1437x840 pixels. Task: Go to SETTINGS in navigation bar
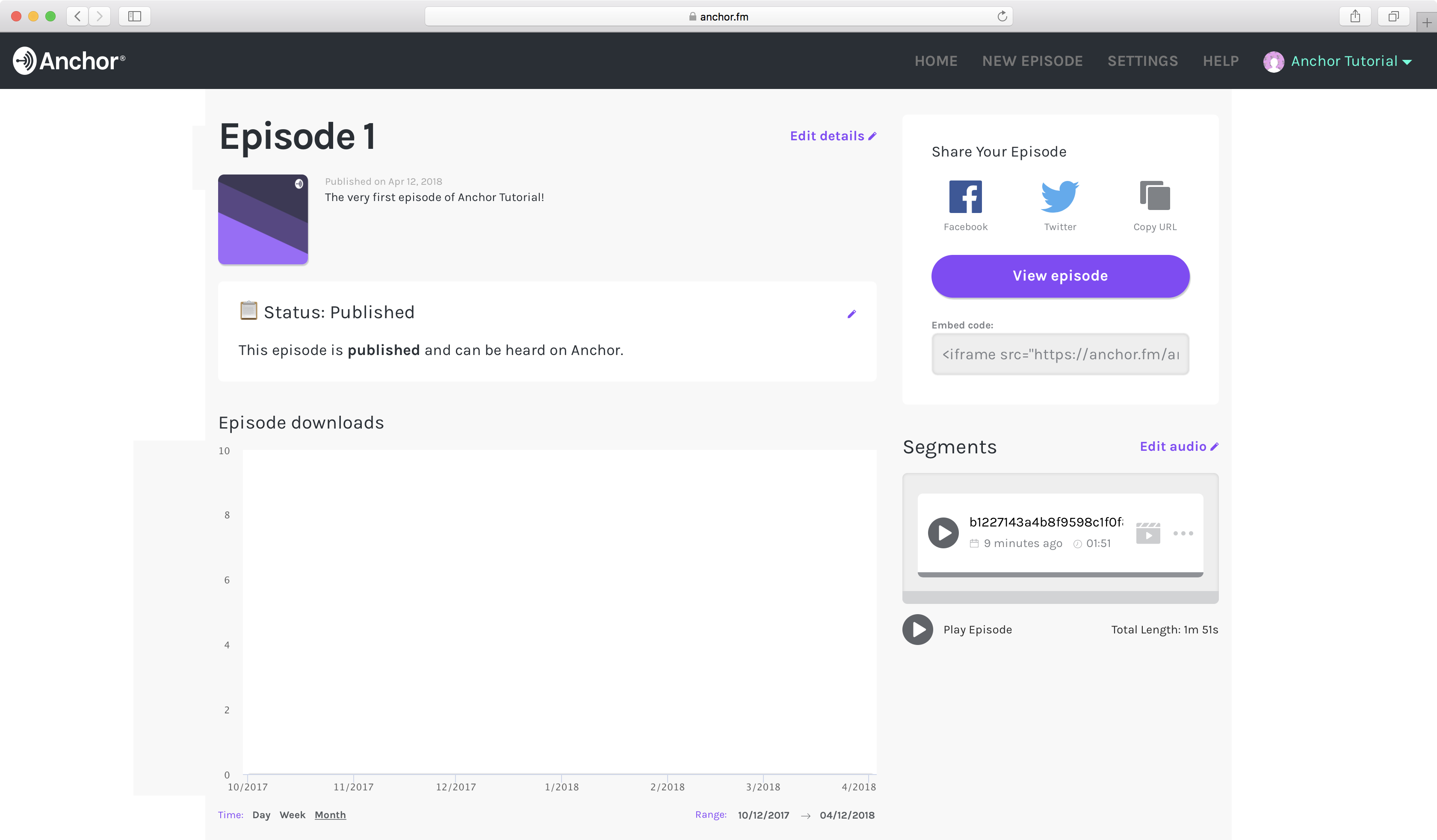pos(1142,61)
